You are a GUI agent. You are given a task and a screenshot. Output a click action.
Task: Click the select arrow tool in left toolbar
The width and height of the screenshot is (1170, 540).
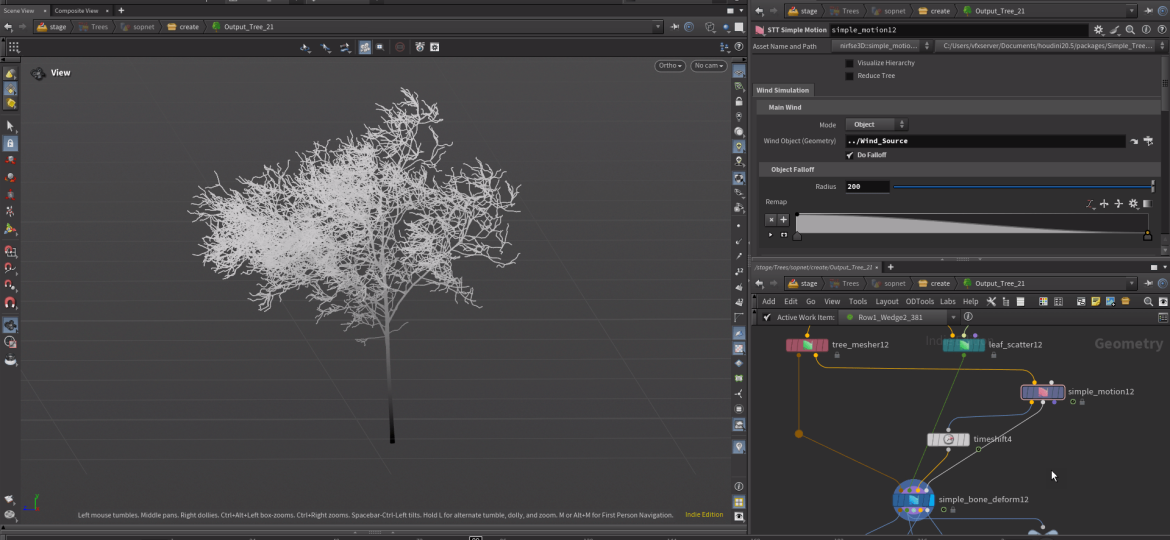click(x=10, y=126)
